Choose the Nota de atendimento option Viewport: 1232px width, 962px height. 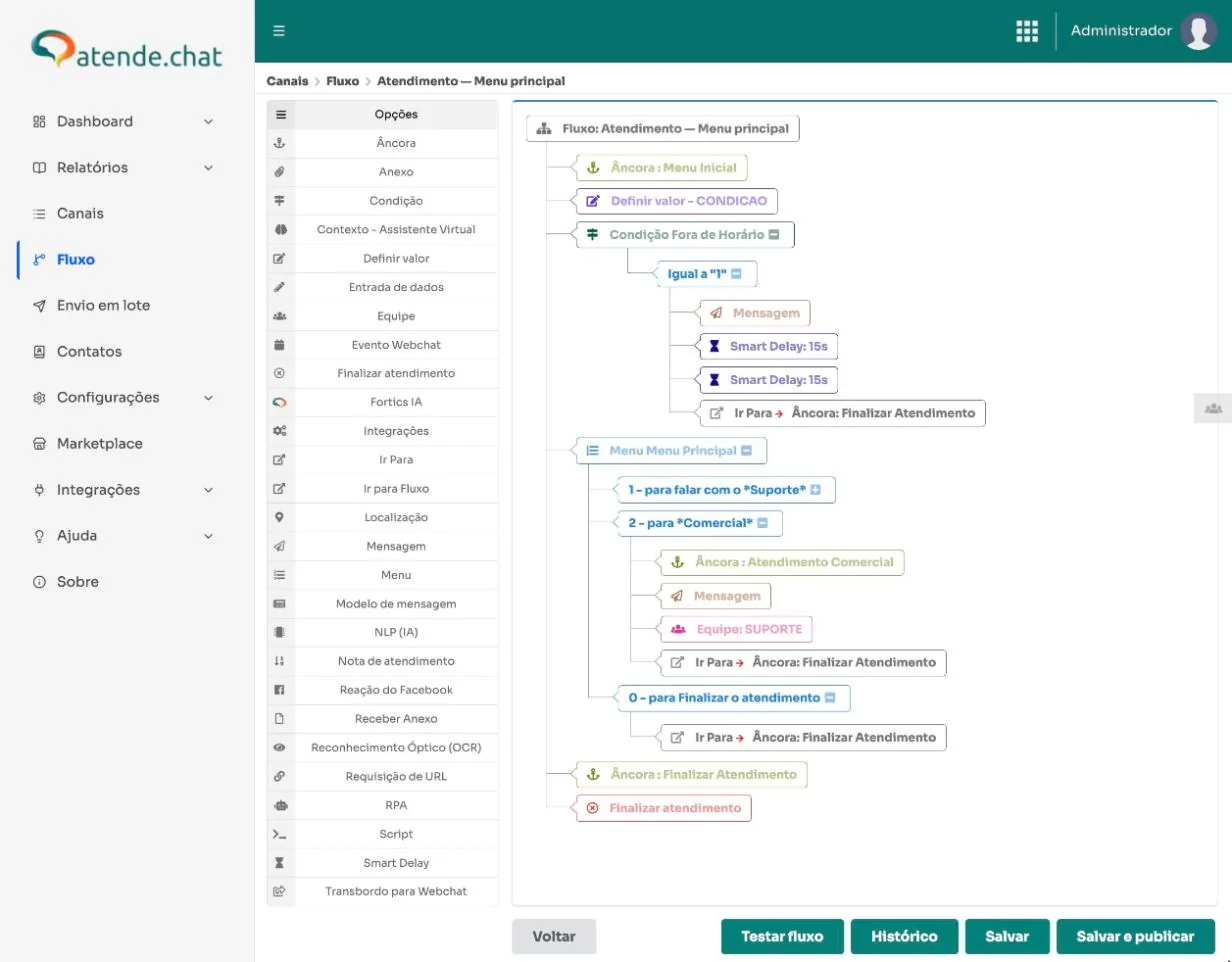pyautogui.click(x=396, y=661)
